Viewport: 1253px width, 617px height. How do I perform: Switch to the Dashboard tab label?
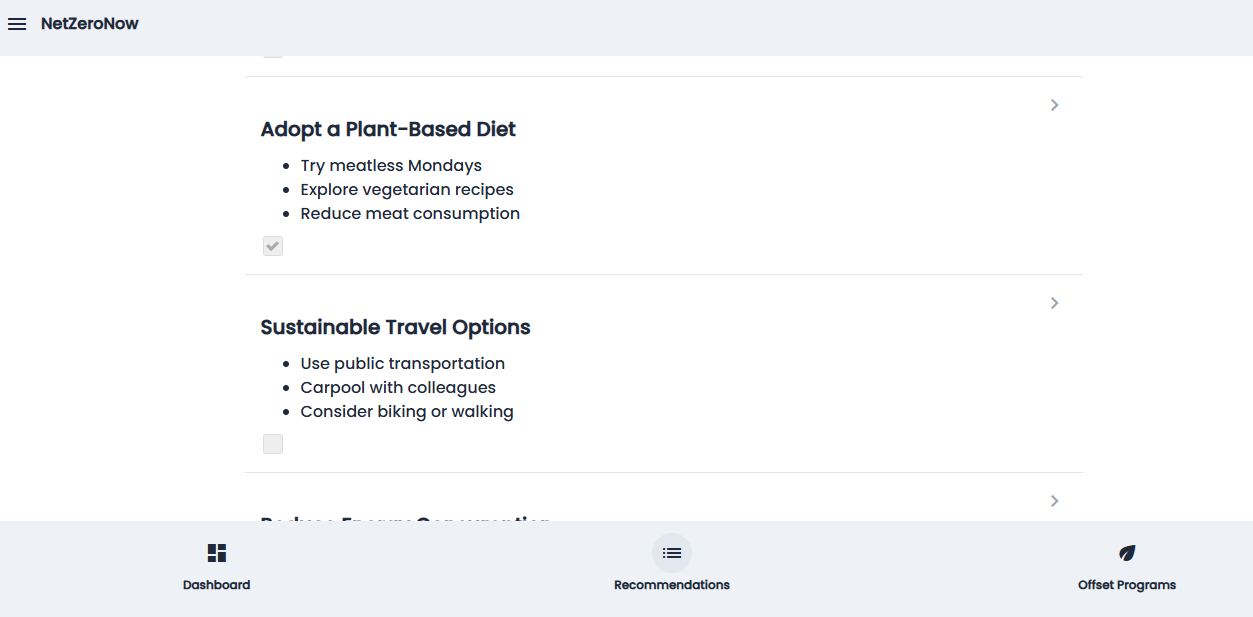point(217,585)
